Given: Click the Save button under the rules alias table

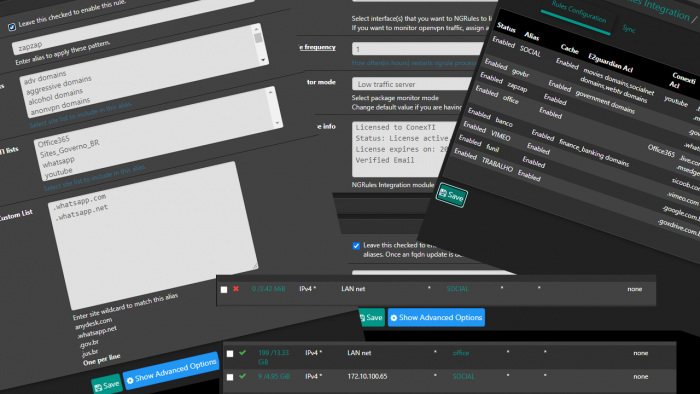Looking at the screenshot, I should click(451, 195).
